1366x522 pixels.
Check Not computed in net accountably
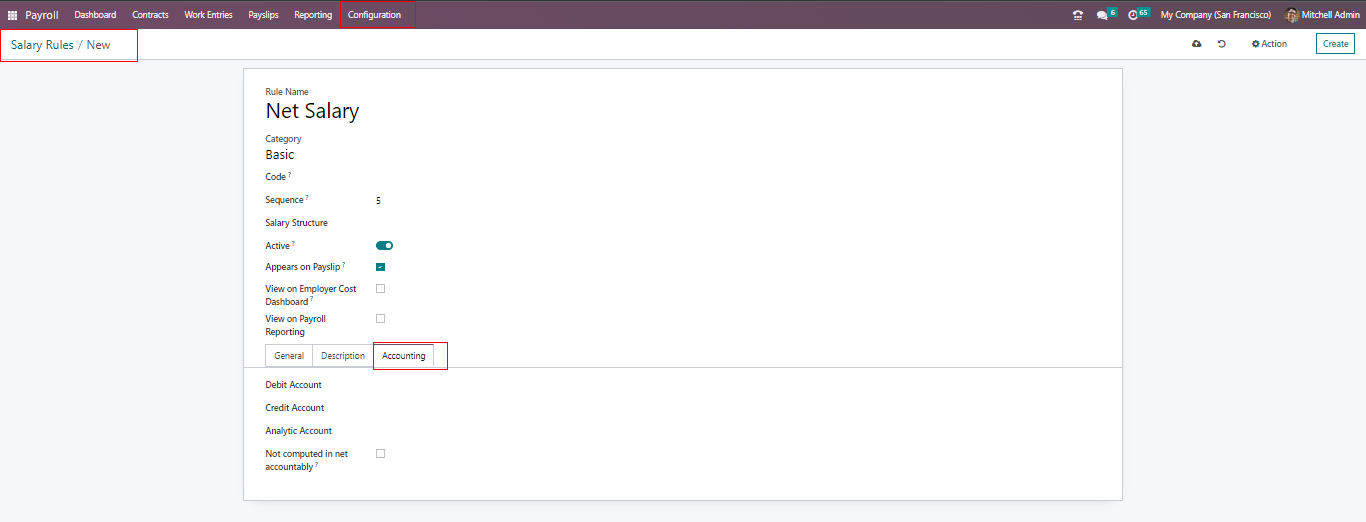coord(380,454)
